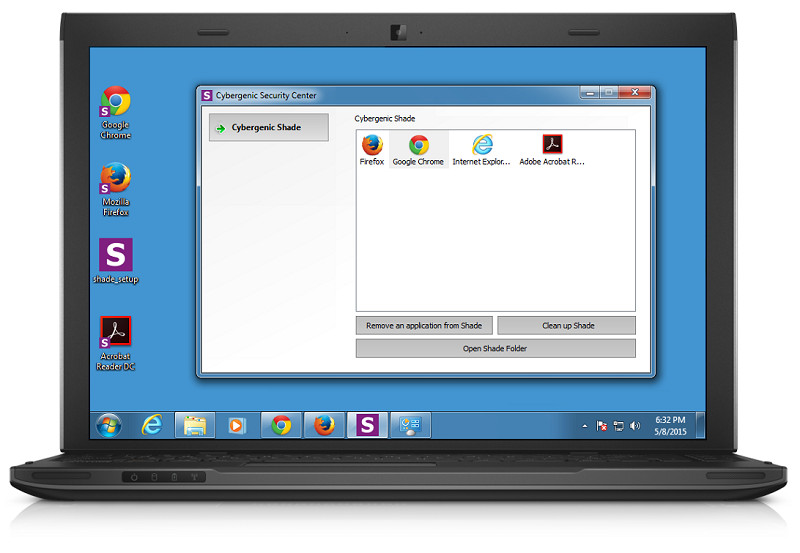Switch to Firefox in the taskbar
Screen dimensions: 800x553
[324, 425]
